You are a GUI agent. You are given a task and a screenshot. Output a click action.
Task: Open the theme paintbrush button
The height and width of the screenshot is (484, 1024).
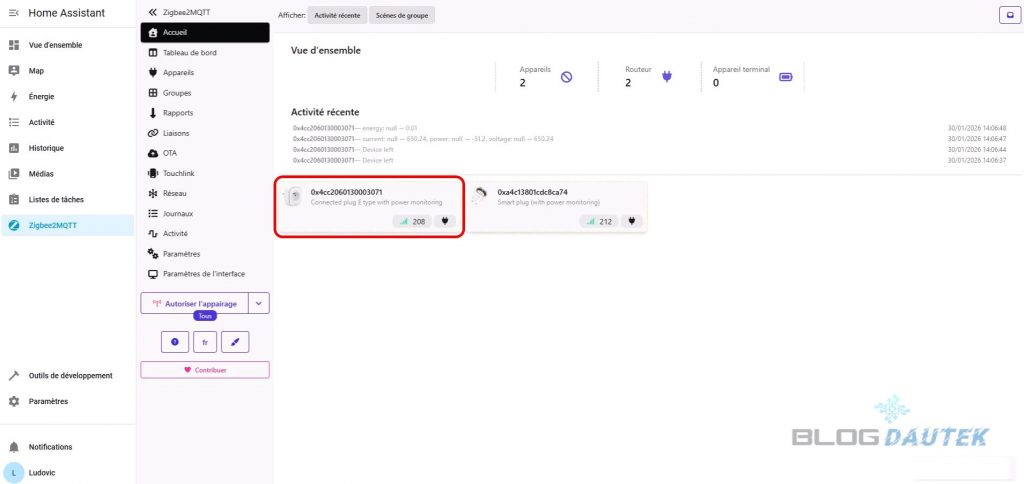tap(234, 341)
